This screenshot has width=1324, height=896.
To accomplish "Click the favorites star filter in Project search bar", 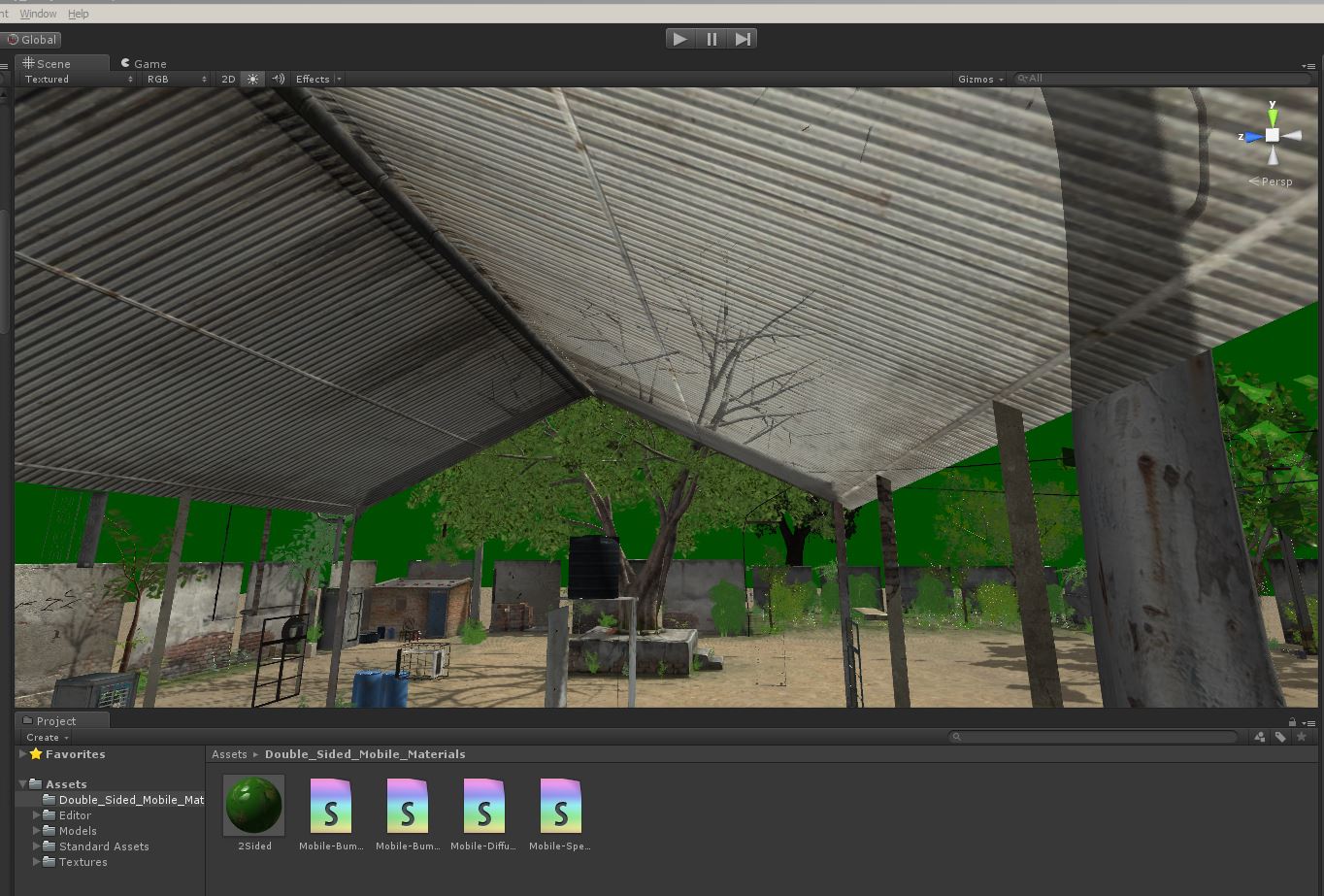I will (1302, 737).
